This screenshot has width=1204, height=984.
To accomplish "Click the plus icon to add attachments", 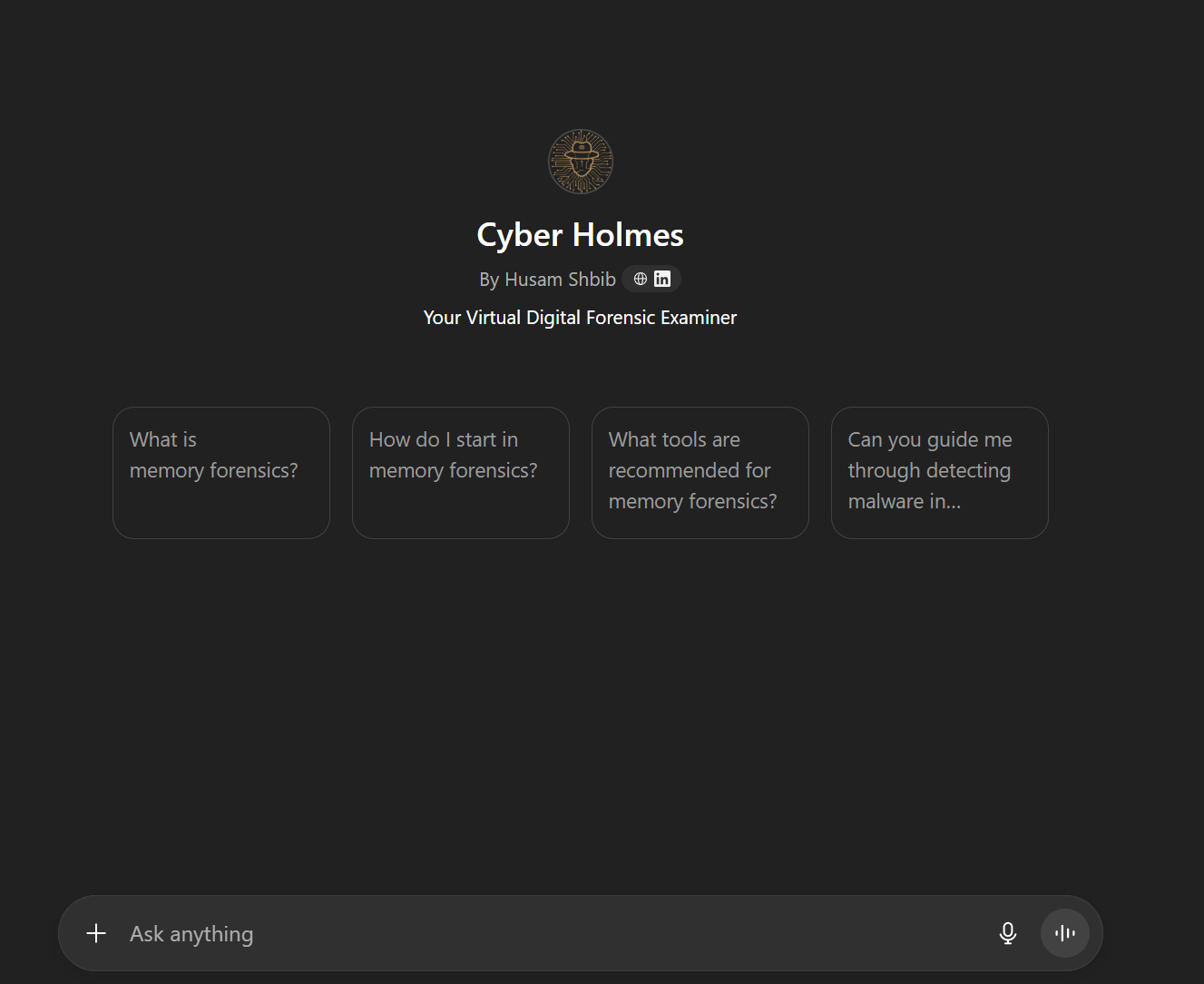I will pos(96,933).
